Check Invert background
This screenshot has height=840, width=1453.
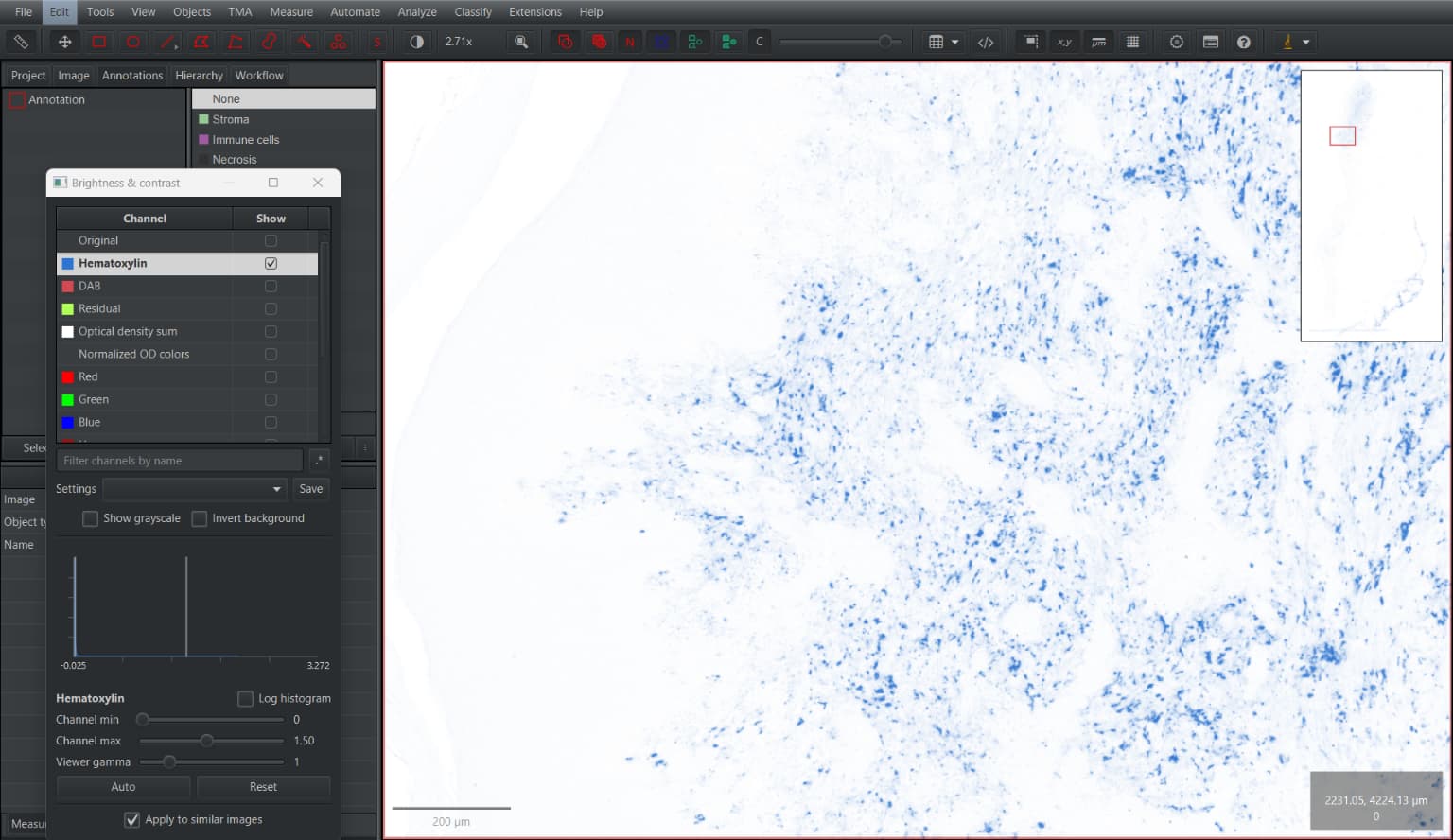click(200, 518)
